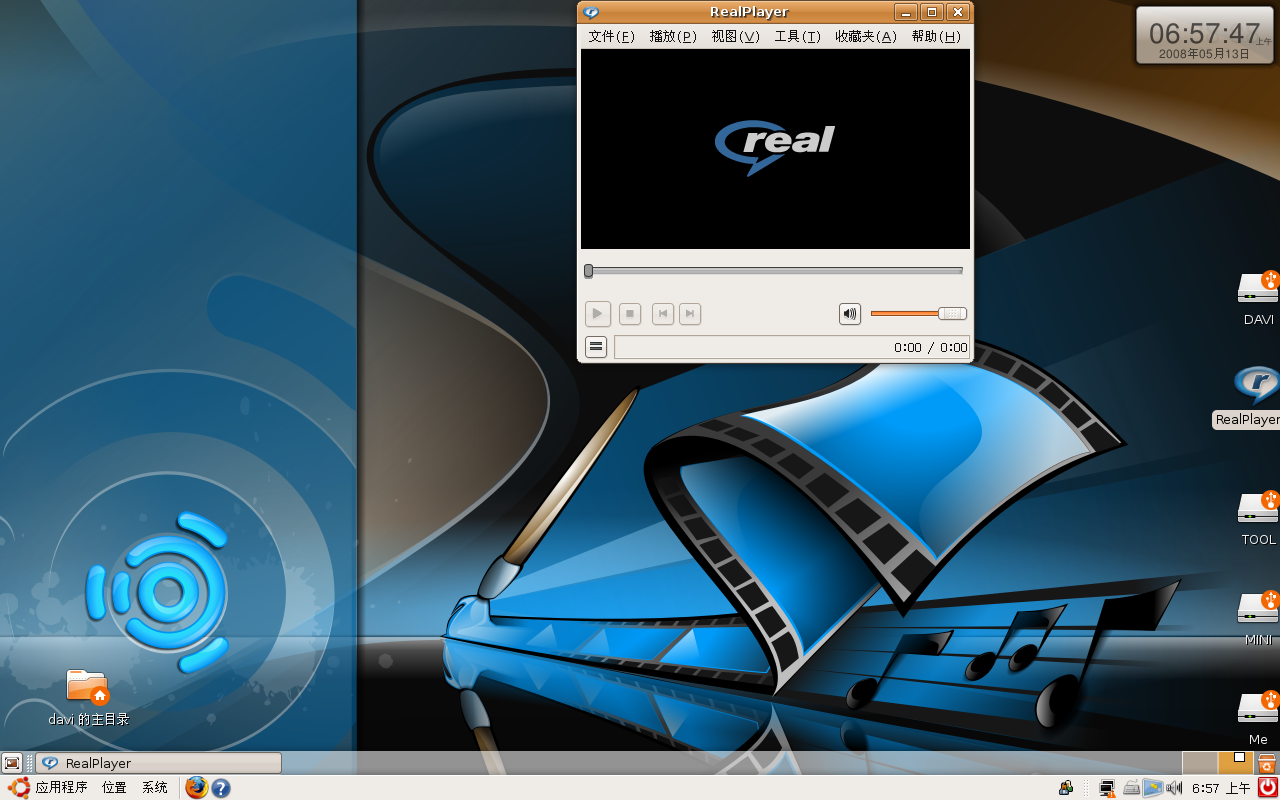Click the playback seek bar

[x=774, y=270]
